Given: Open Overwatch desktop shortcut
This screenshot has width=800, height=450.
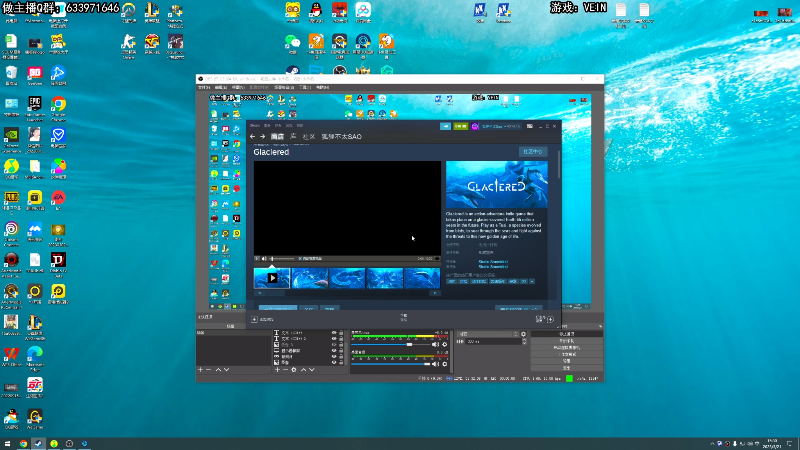Looking at the screenshot, I should pyautogui.click(x=129, y=13).
